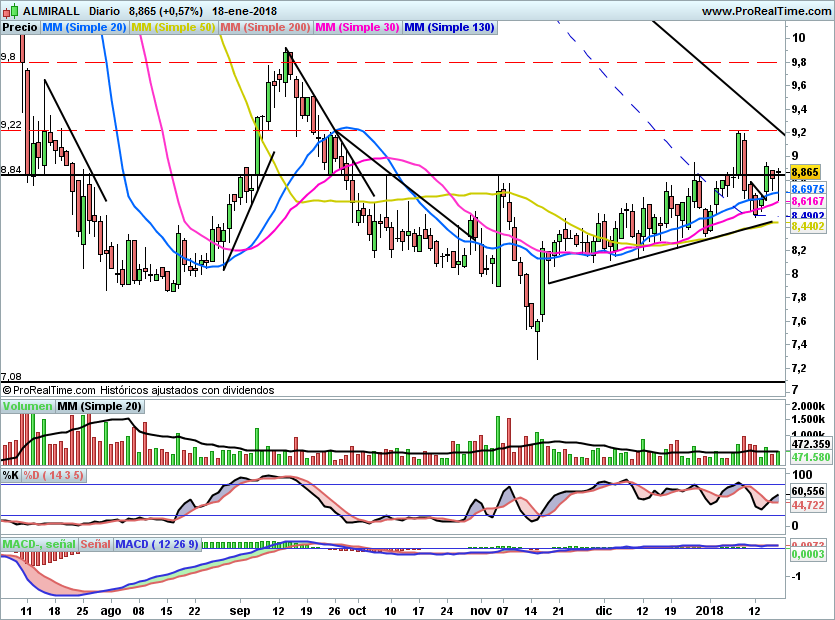
Task: Click the MM (Simple 130) indicator label
Action: 449,28
